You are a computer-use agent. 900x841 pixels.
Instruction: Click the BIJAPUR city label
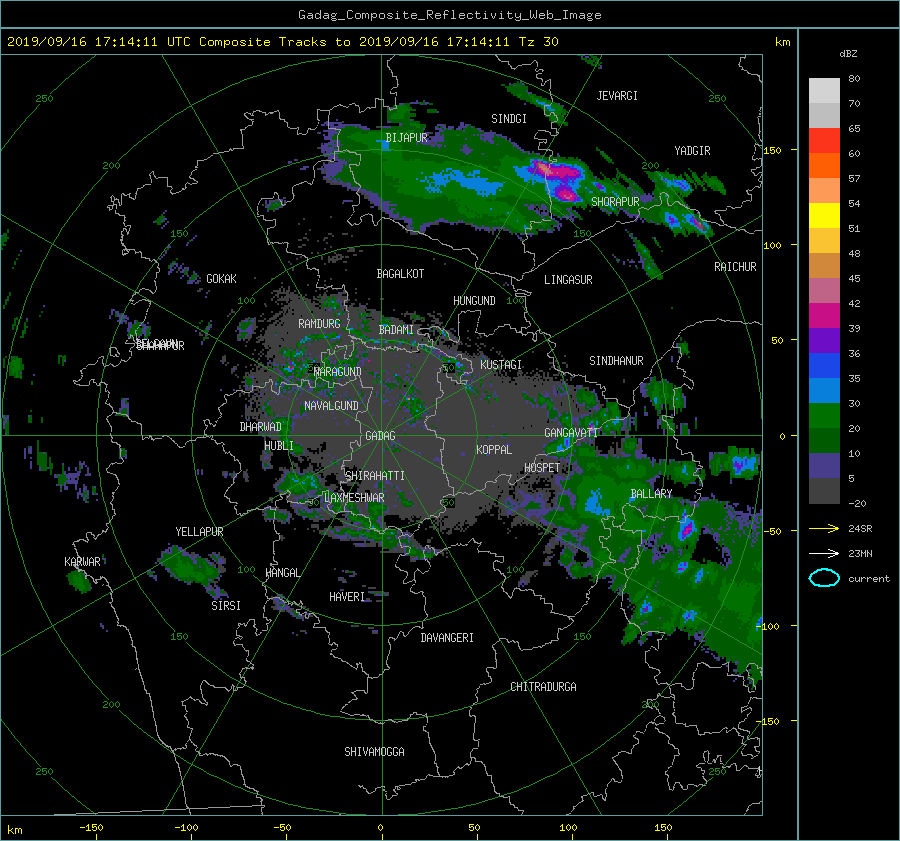click(x=406, y=138)
